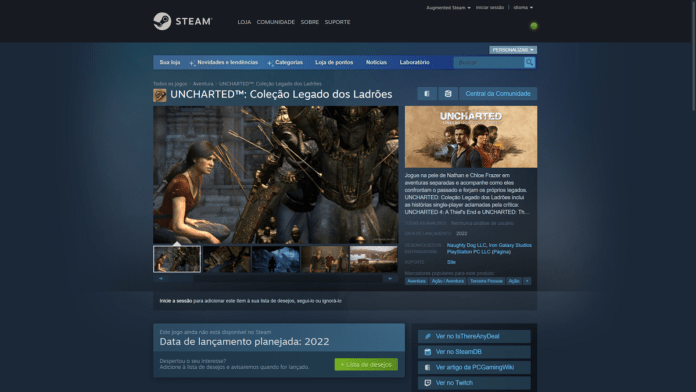Expand more tags with the plus button
Viewport: 696px width, 392px height.
coord(527,281)
